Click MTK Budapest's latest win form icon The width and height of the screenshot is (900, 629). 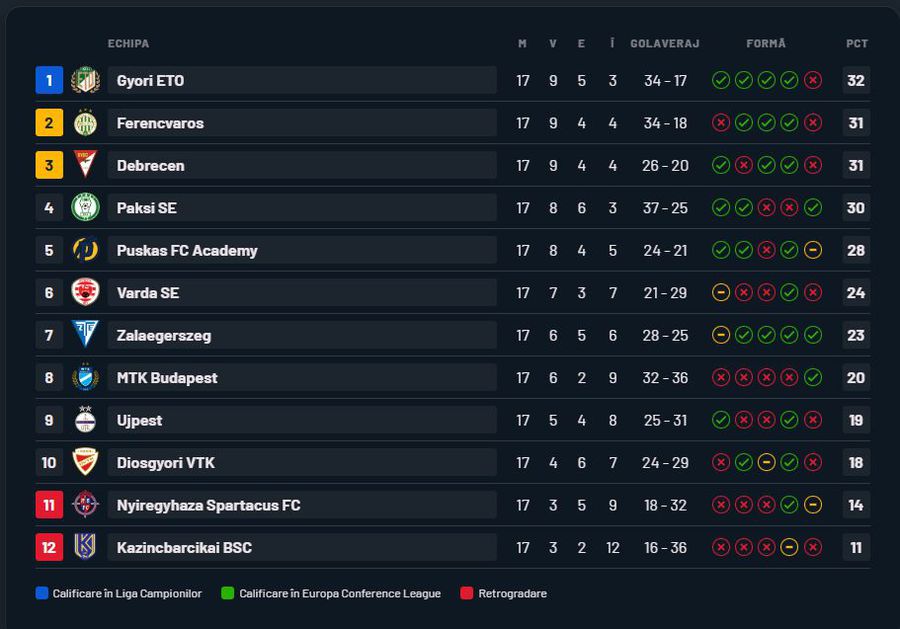point(813,378)
